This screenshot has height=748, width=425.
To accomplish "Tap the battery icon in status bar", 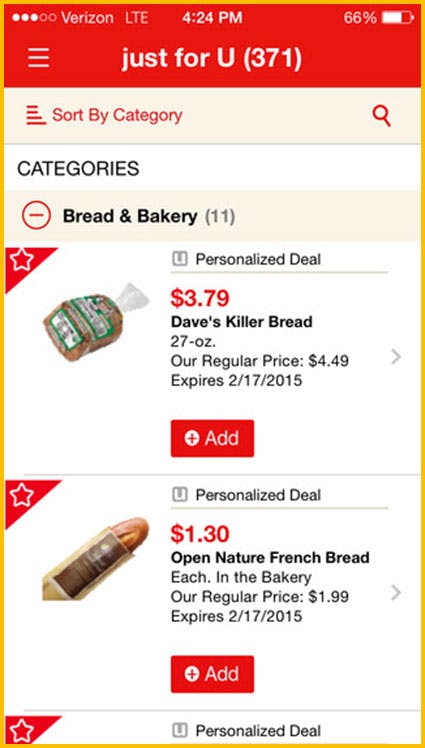I will click(x=398, y=18).
